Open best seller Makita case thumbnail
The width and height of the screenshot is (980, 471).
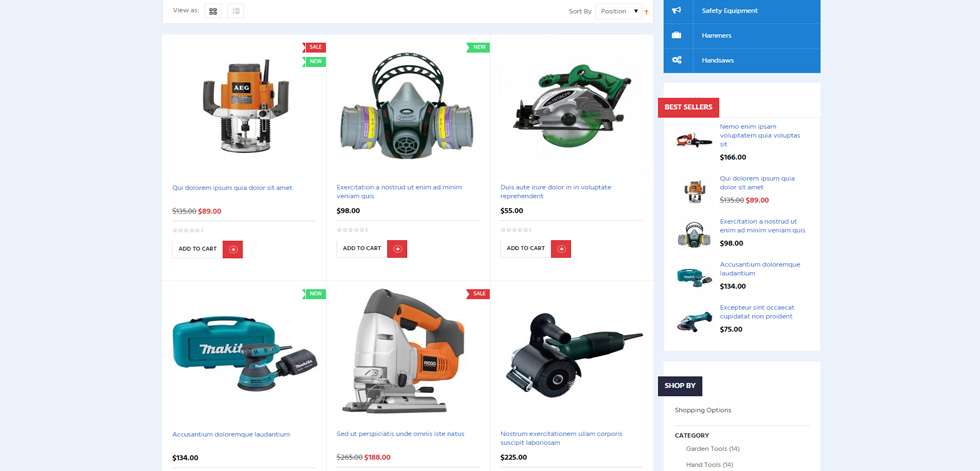(694, 277)
